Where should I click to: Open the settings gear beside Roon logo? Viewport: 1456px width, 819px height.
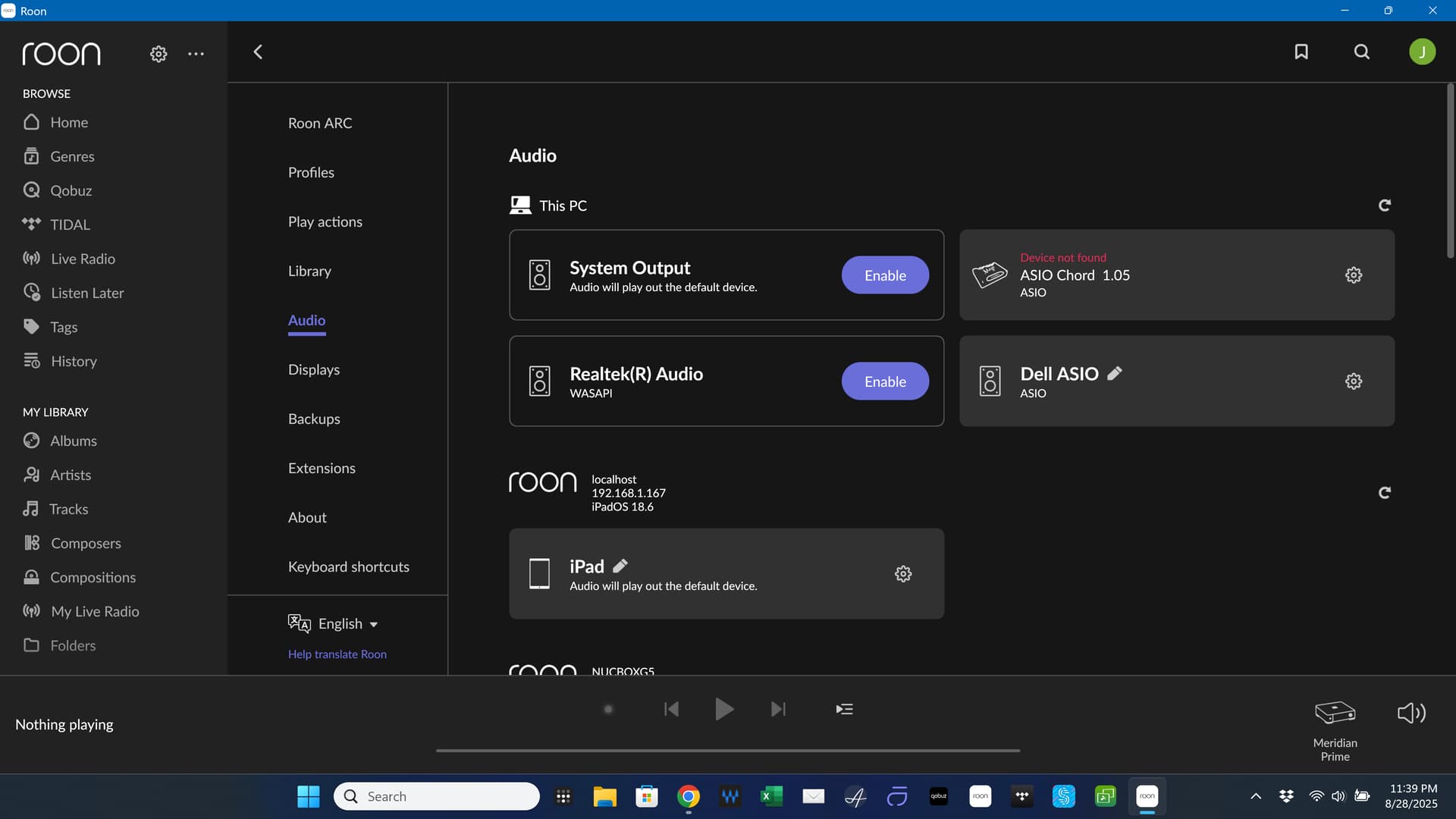158,54
